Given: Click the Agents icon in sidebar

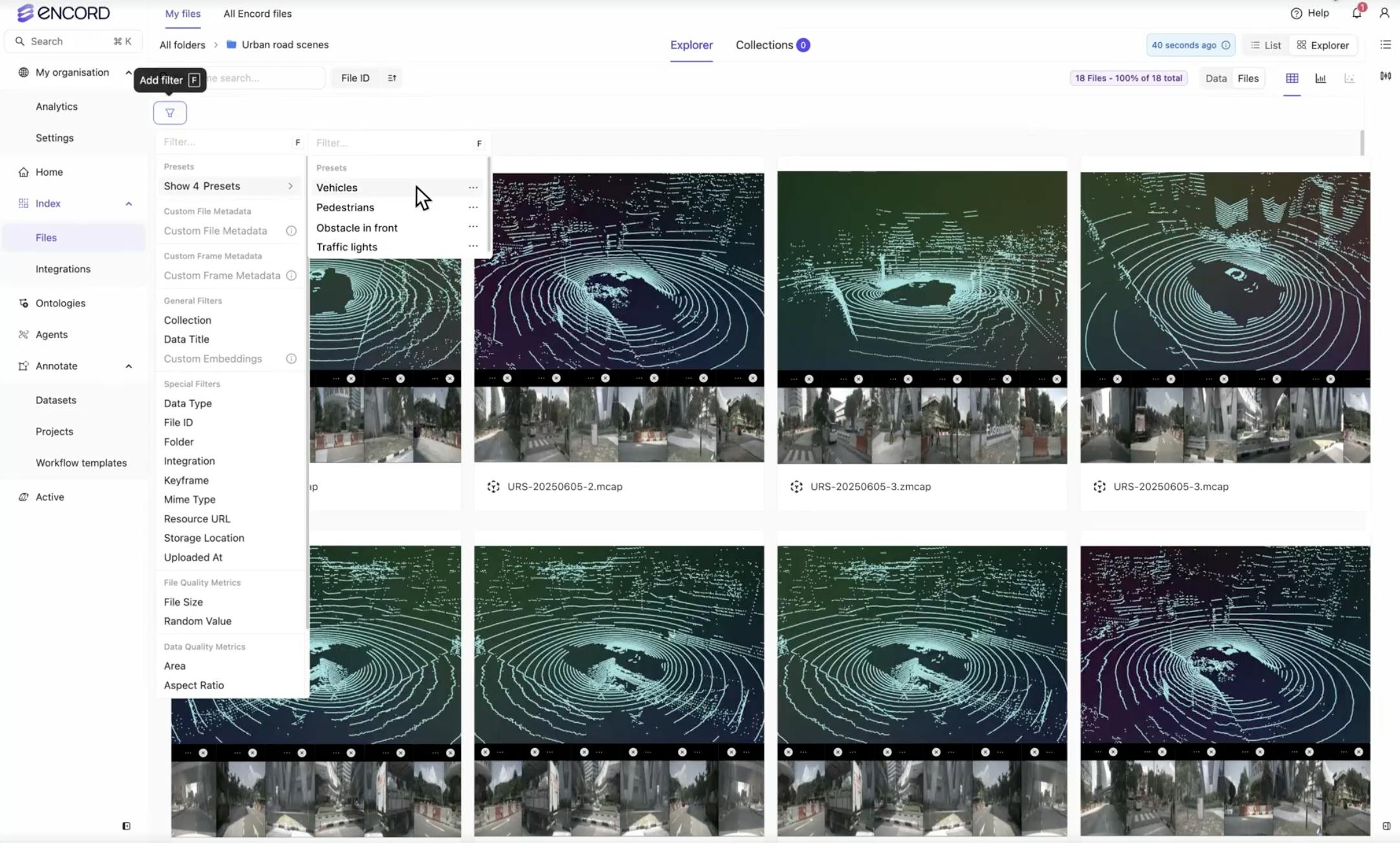Looking at the screenshot, I should pyautogui.click(x=23, y=334).
